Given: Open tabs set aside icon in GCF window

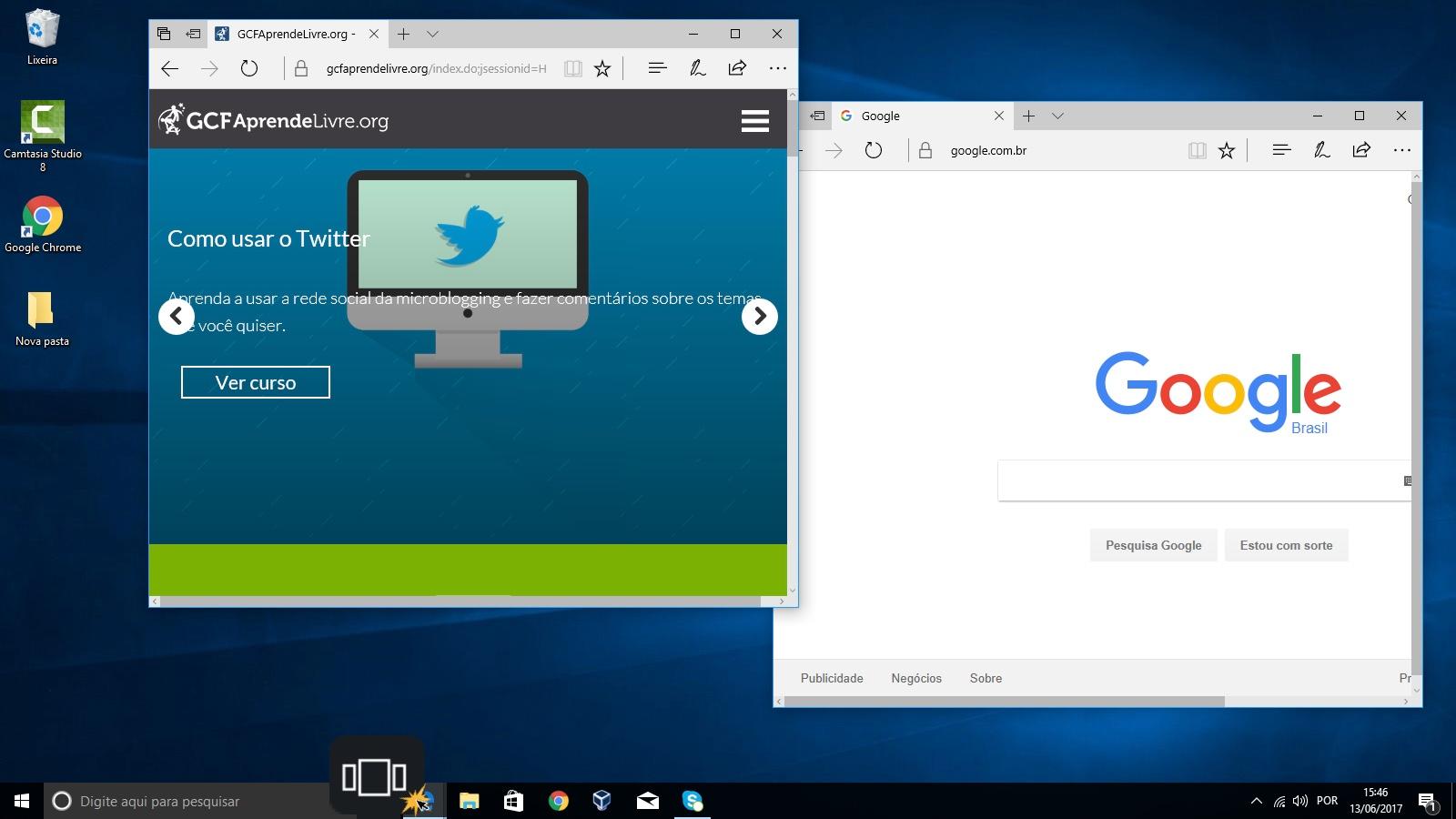Looking at the screenshot, I should pos(164,34).
